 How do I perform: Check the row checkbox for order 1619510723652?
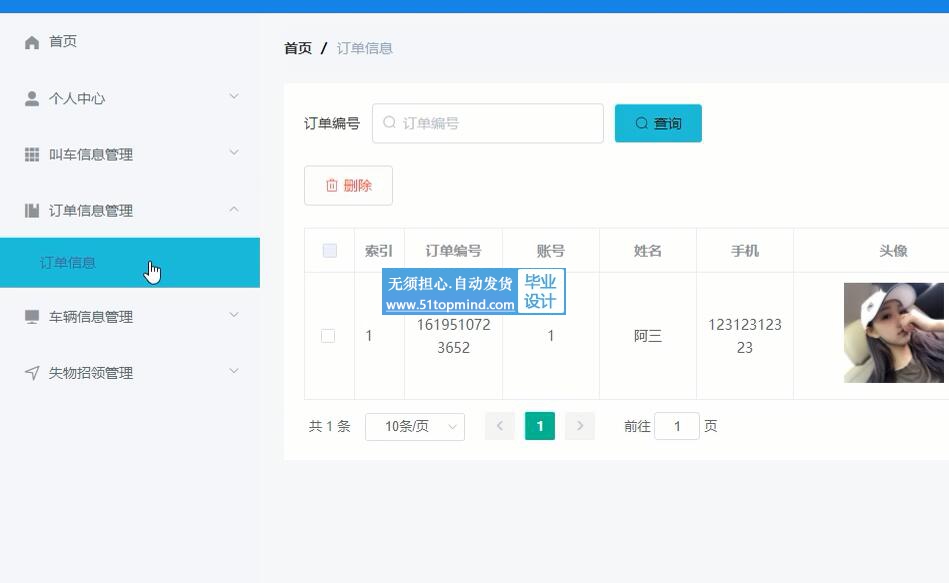click(328, 336)
